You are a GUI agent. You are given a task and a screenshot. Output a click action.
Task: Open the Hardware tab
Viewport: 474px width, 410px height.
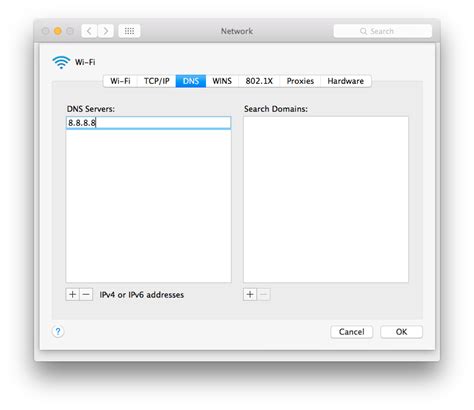(x=346, y=81)
